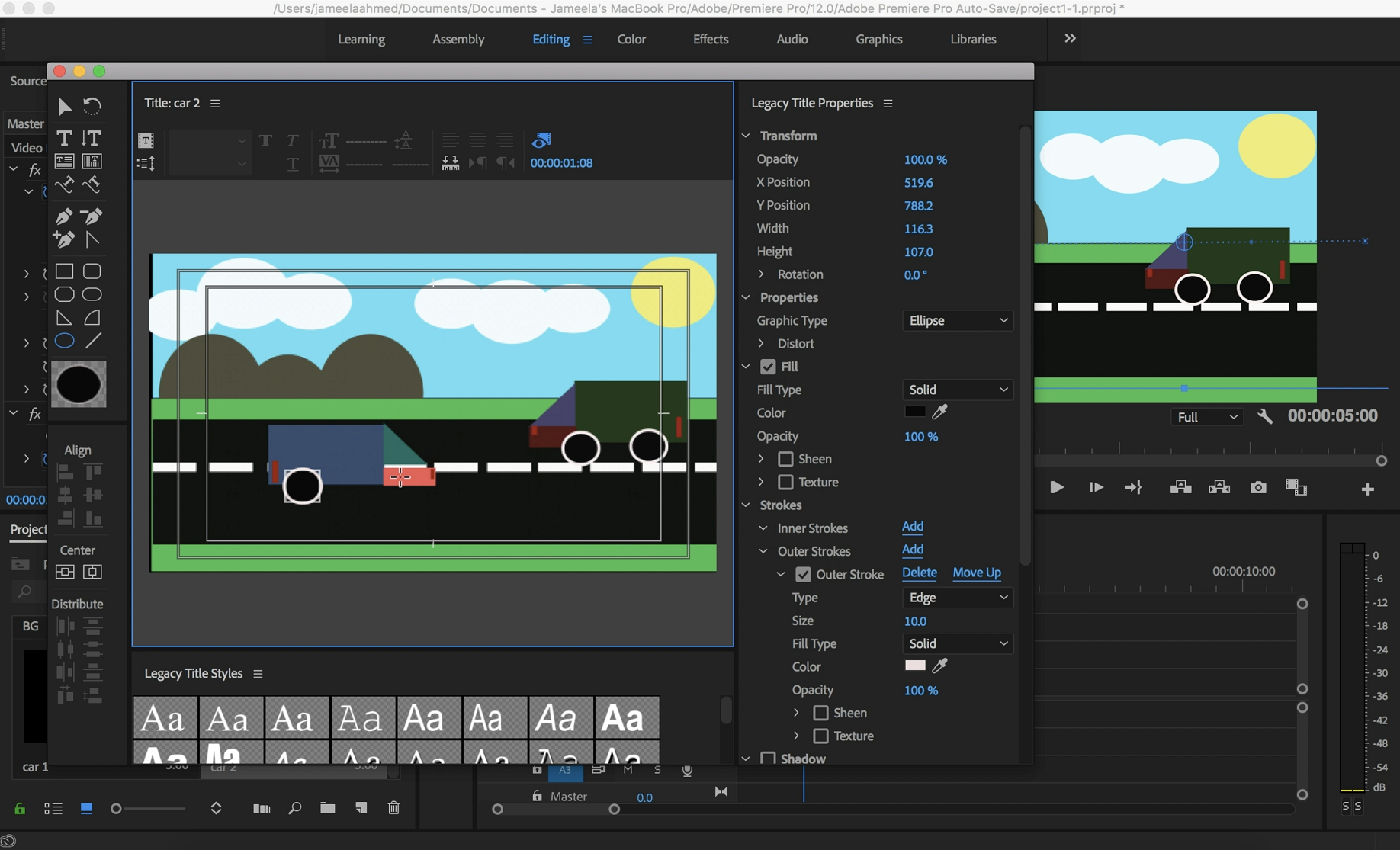Switch to the Color workspace tab

(631, 39)
